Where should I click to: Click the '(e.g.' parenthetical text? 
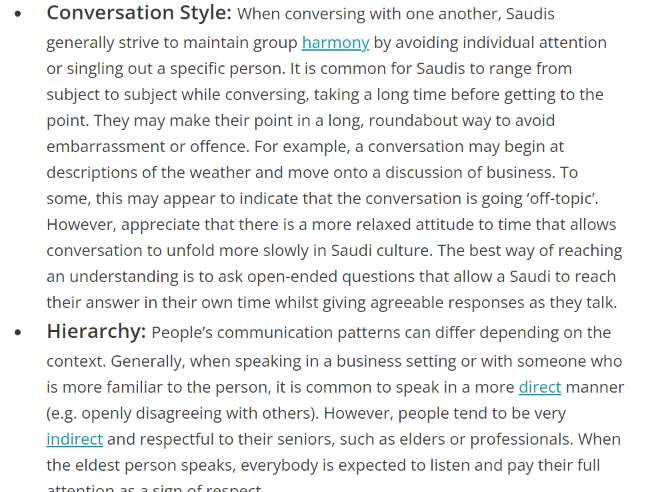pos(62,413)
